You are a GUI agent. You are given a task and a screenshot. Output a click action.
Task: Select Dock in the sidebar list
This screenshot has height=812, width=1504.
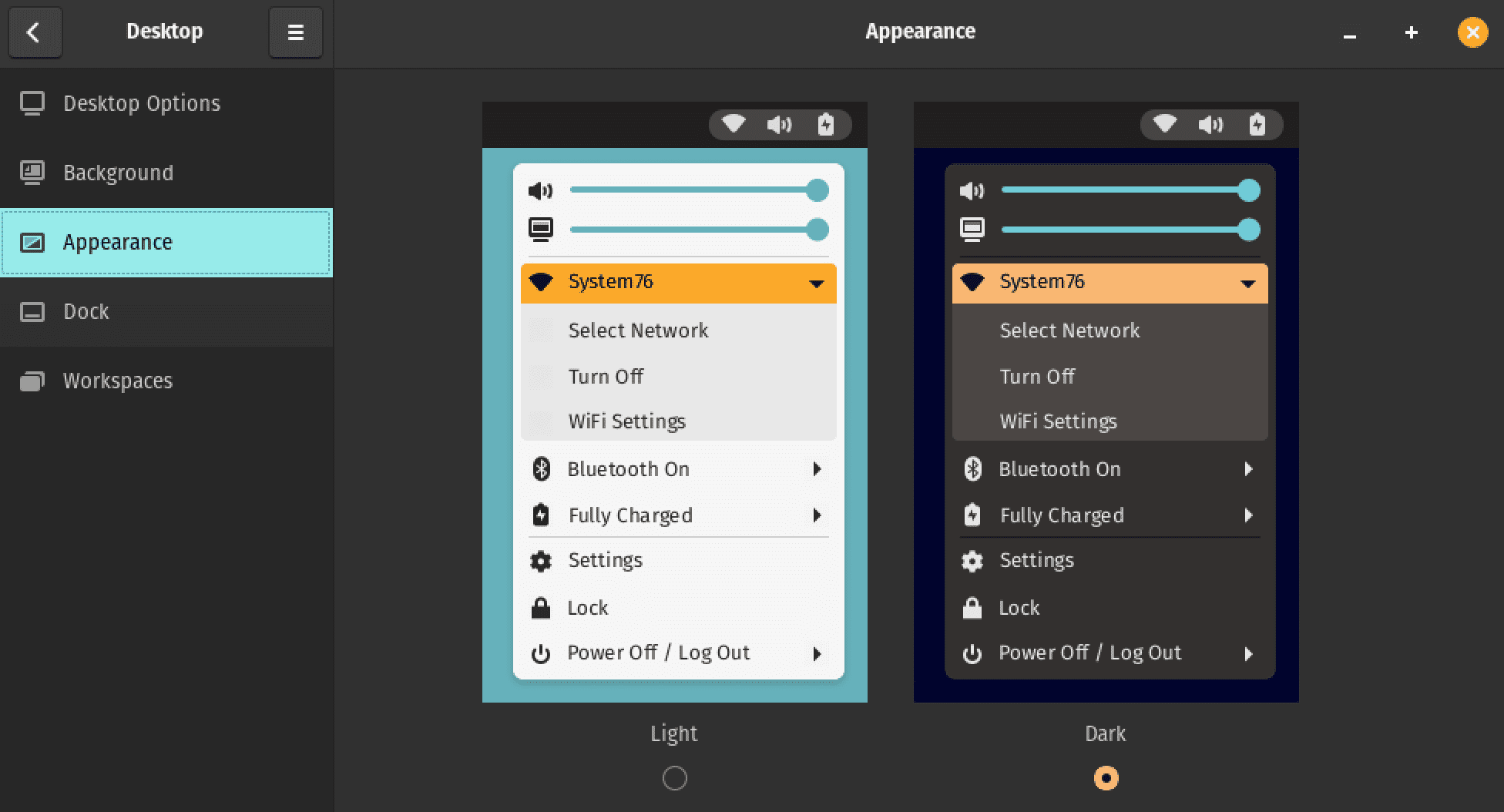tap(85, 311)
